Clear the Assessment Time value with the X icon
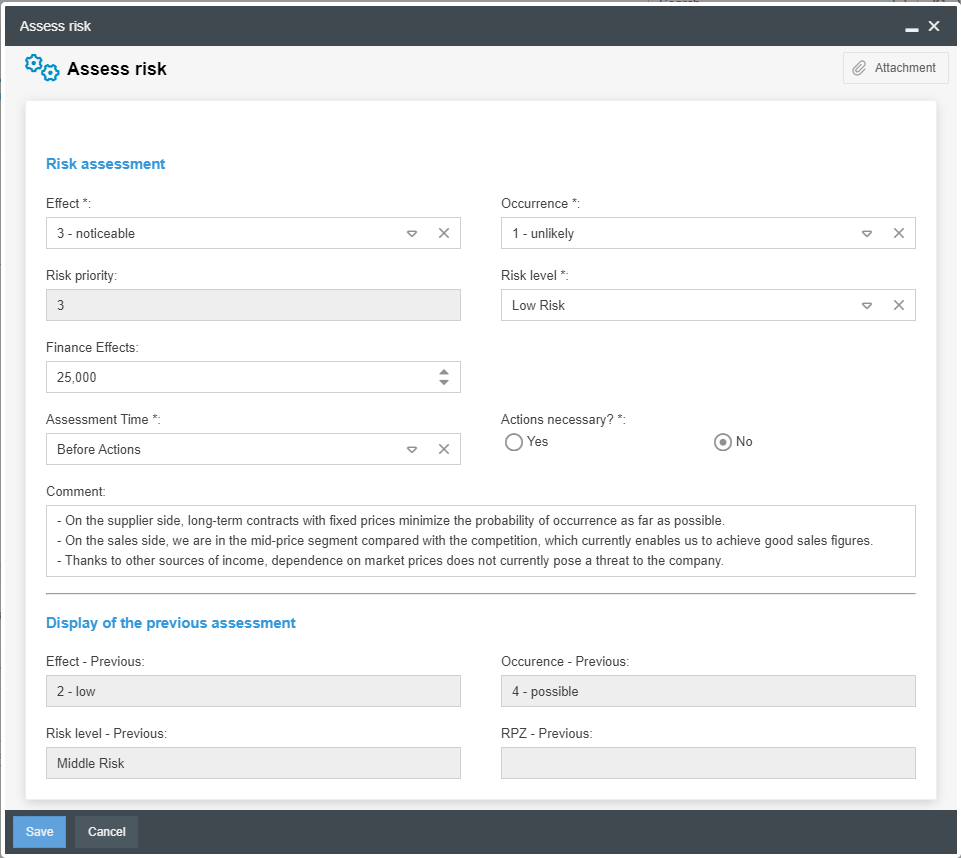 [444, 449]
